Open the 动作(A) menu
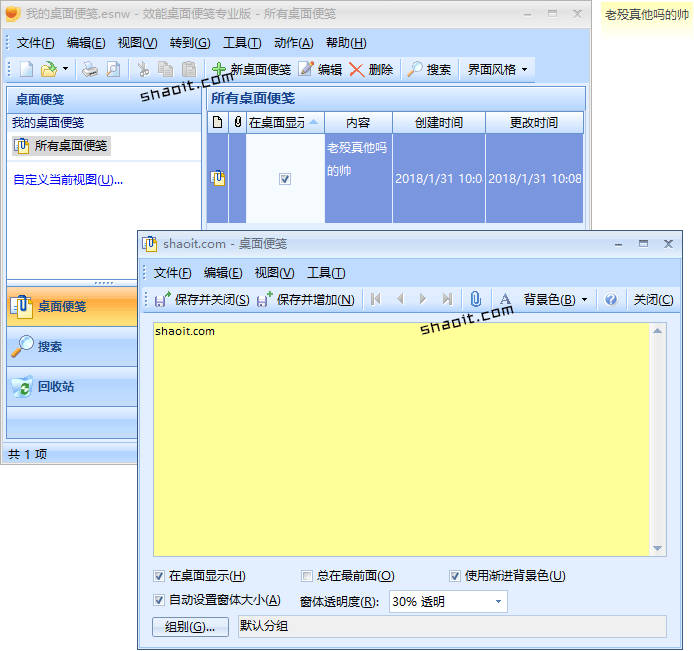The height and width of the screenshot is (651, 694). [x=293, y=43]
